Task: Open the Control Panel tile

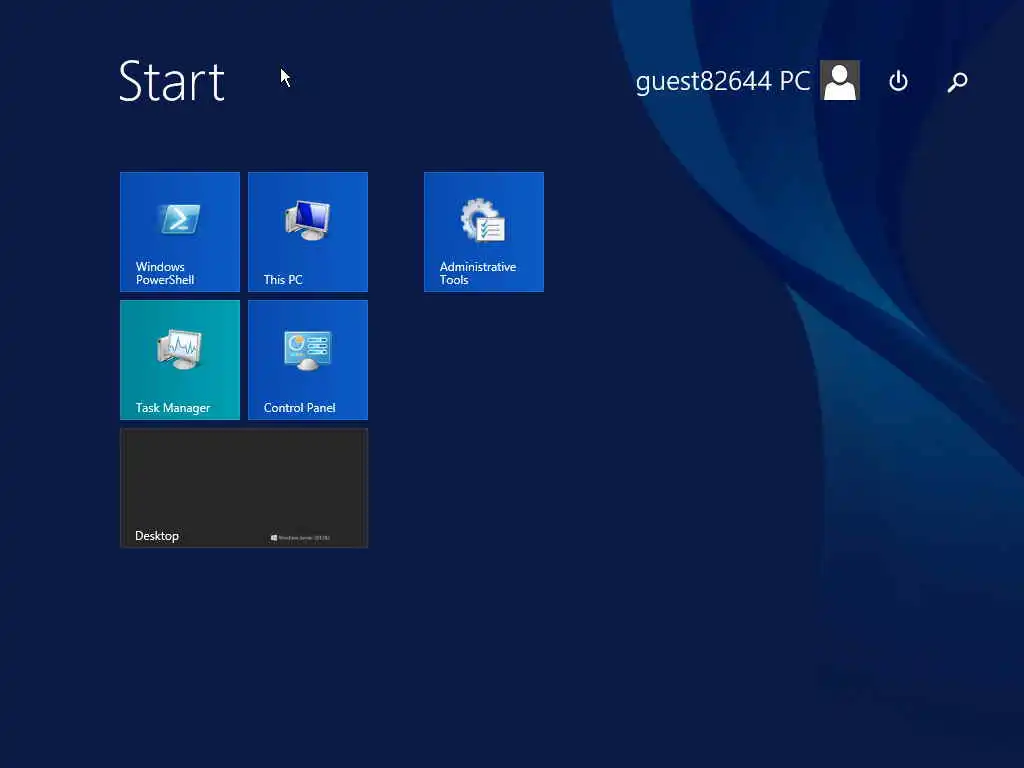Action: [x=308, y=360]
